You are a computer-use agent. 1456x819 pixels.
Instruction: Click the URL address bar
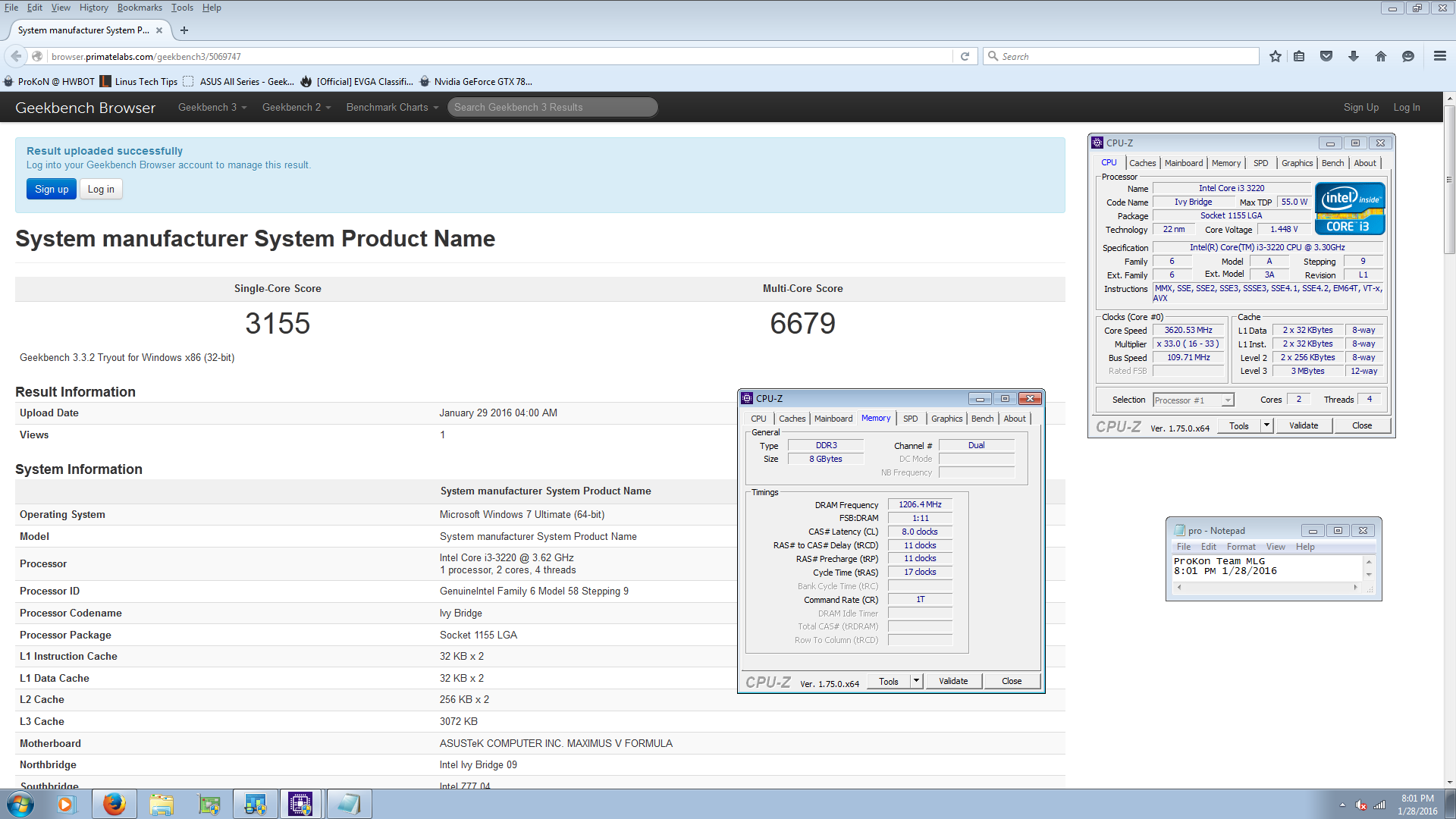tap(500, 56)
